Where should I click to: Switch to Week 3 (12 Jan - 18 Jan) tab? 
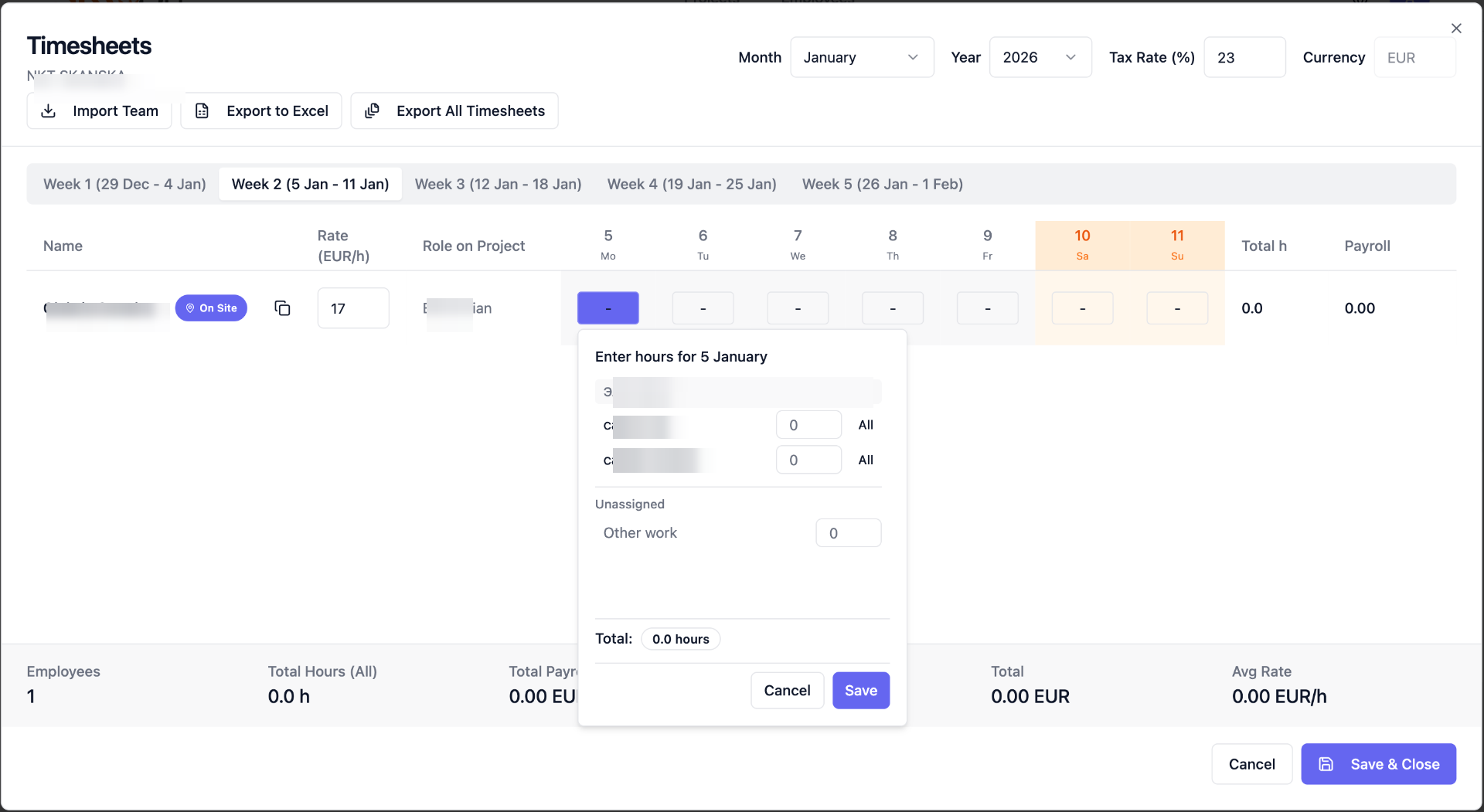(x=498, y=184)
